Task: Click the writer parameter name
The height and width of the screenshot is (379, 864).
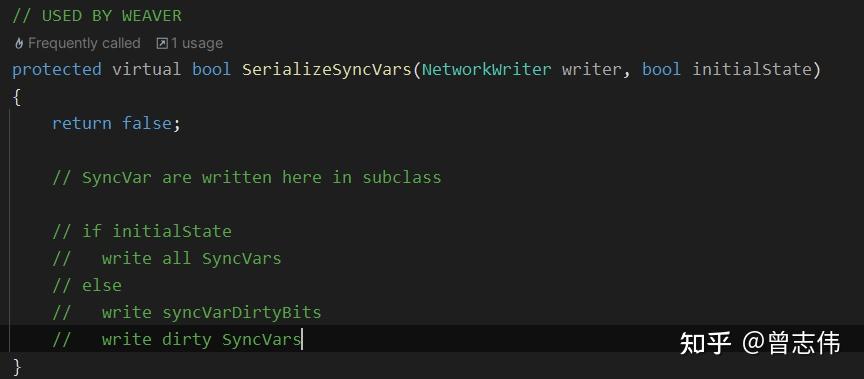Action: (x=592, y=69)
